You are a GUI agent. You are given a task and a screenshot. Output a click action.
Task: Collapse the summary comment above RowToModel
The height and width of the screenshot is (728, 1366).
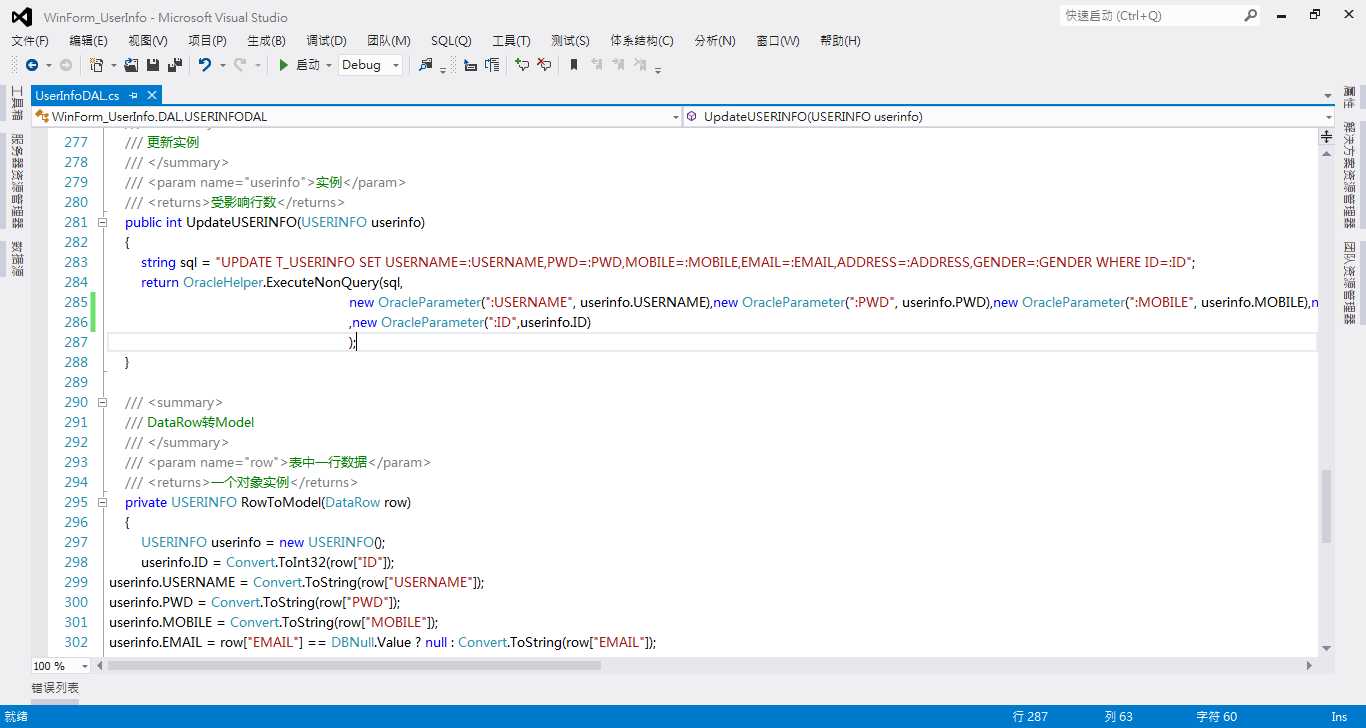click(x=102, y=402)
